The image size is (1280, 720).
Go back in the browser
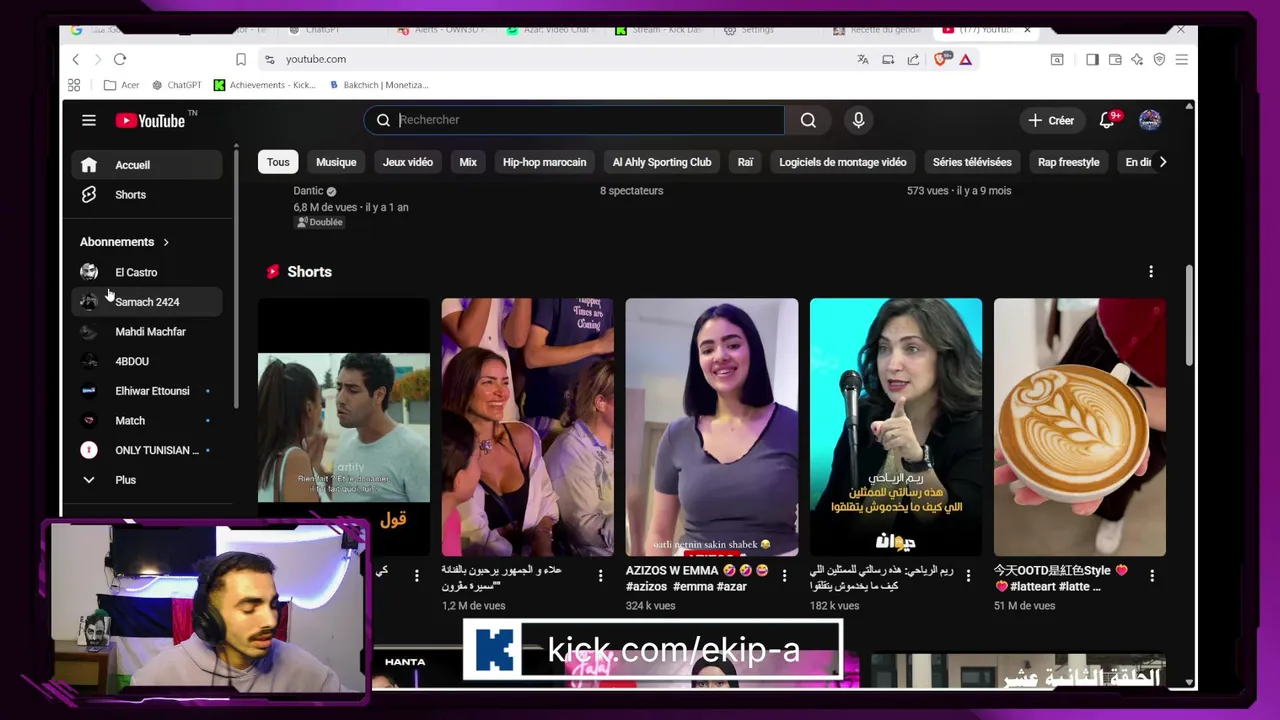[x=76, y=60]
